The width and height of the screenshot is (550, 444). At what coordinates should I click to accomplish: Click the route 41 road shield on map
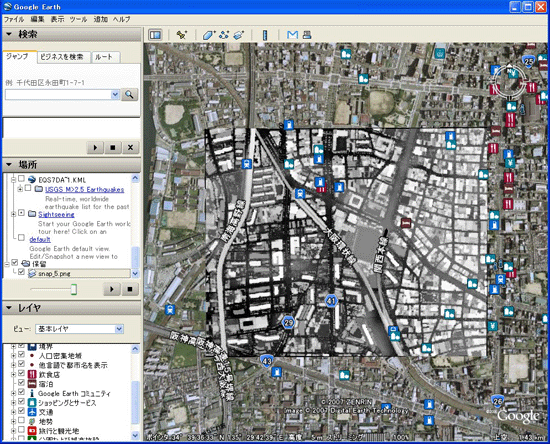pyautogui.click(x=331, y=301)
